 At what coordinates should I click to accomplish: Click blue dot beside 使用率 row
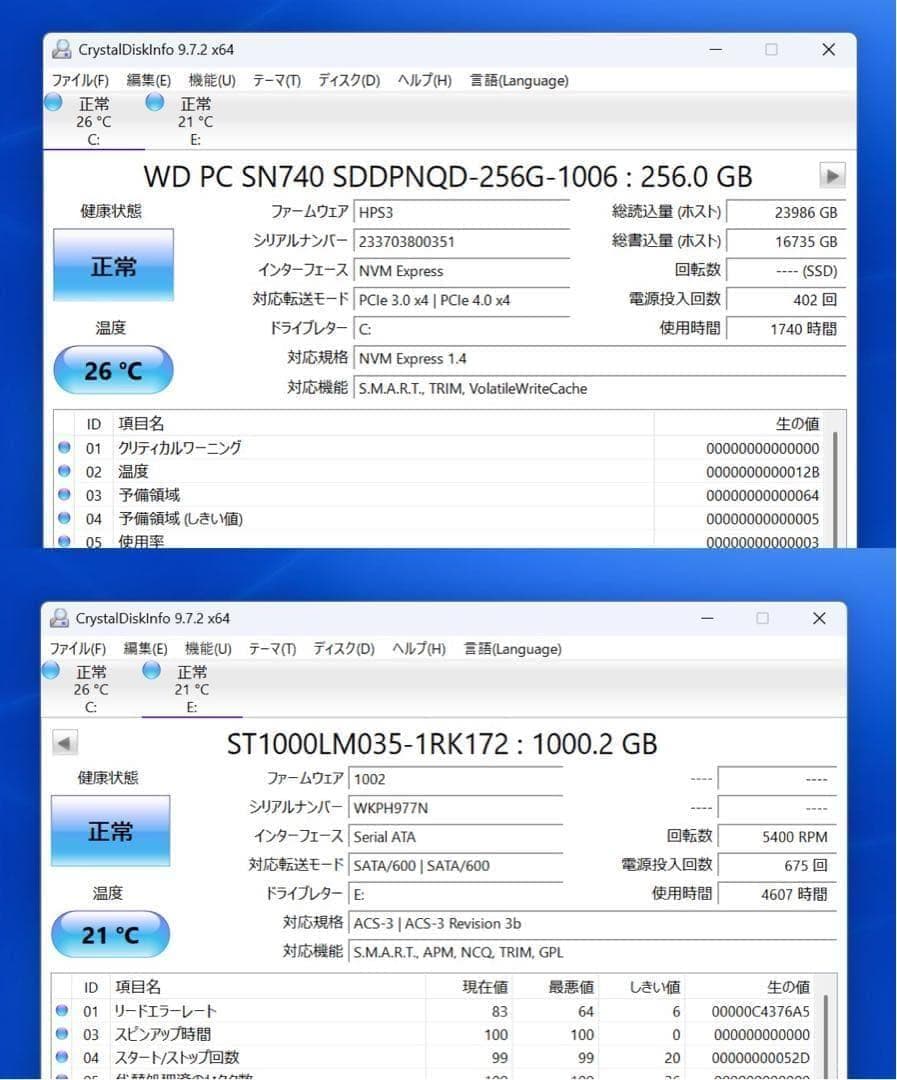(63, 540)
